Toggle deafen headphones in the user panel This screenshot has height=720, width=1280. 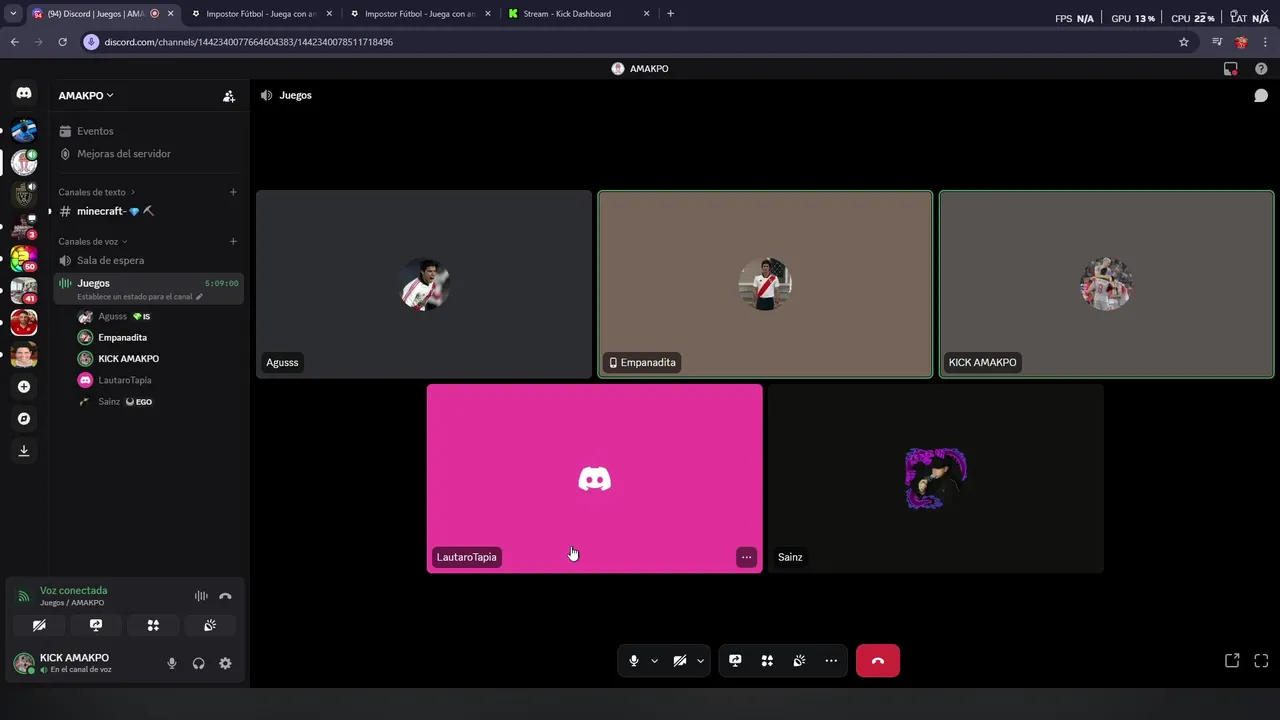(198, 663)
